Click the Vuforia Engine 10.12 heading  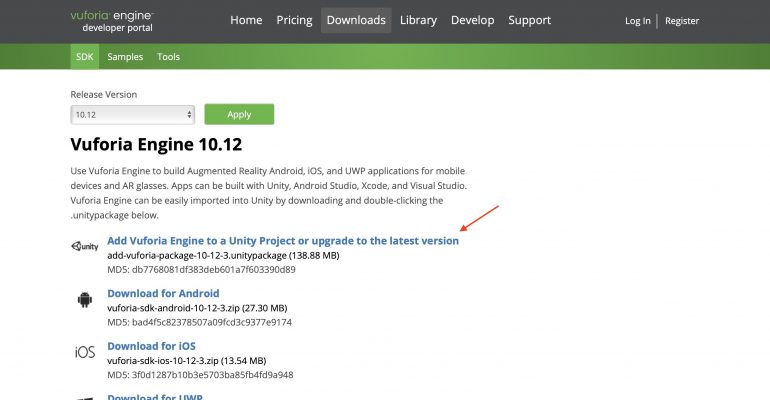point(156,144)
